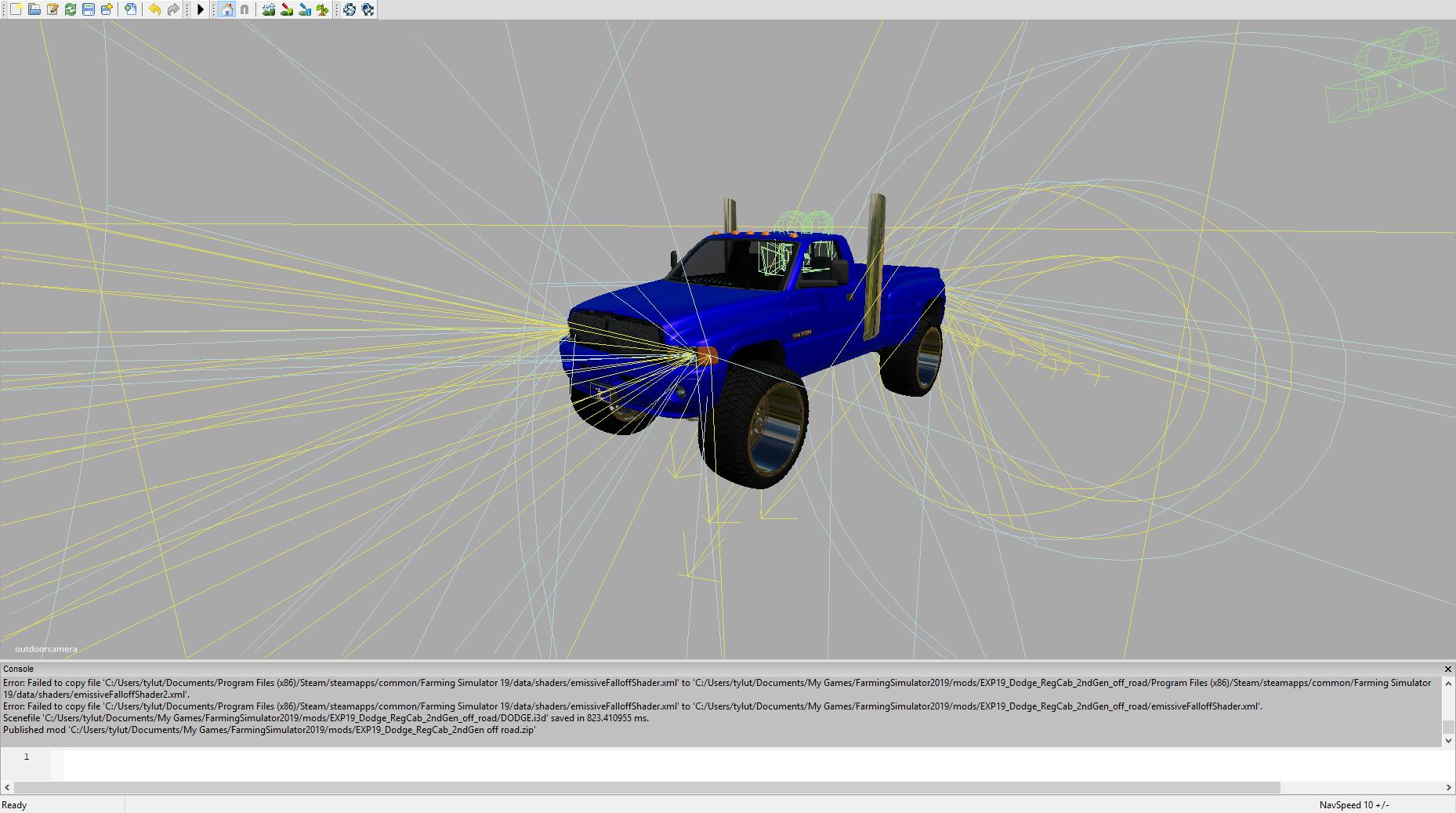The height and width of the screenshot is (813, 1456).
Task: Click the Save floppy disk icon
Action: [89, 9]
